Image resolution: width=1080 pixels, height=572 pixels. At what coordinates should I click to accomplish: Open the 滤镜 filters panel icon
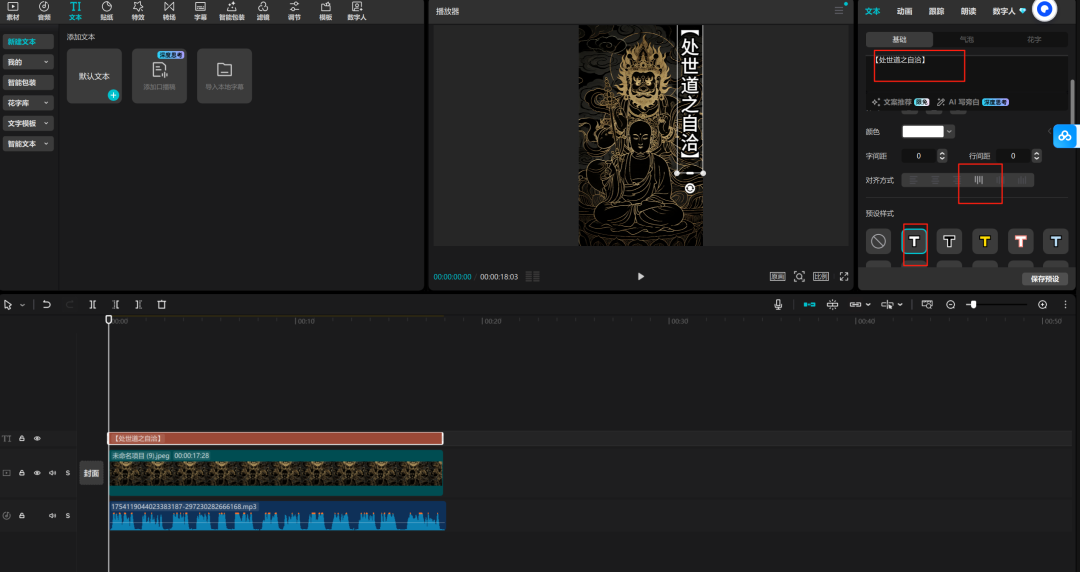(263, 10)
